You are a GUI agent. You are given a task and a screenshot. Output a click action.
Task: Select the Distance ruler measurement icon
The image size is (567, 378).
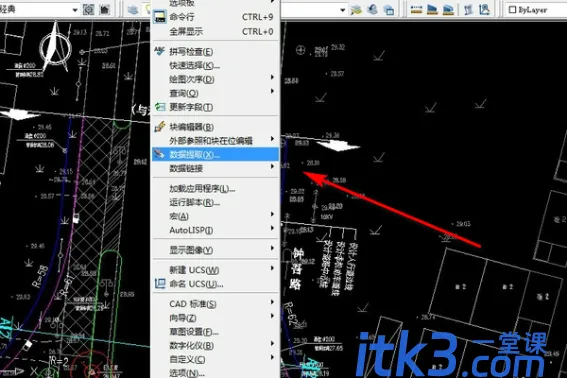point(416,10)
